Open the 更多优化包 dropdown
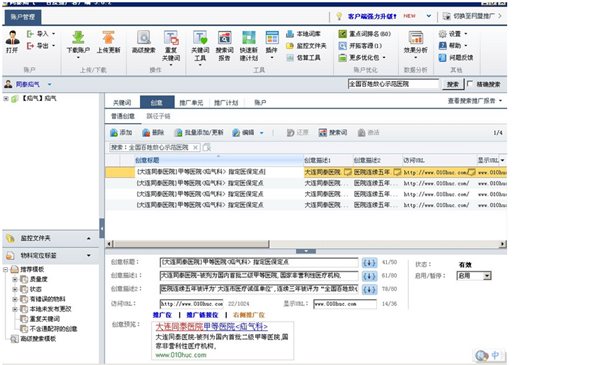600x365 pixels. [384, 58]
